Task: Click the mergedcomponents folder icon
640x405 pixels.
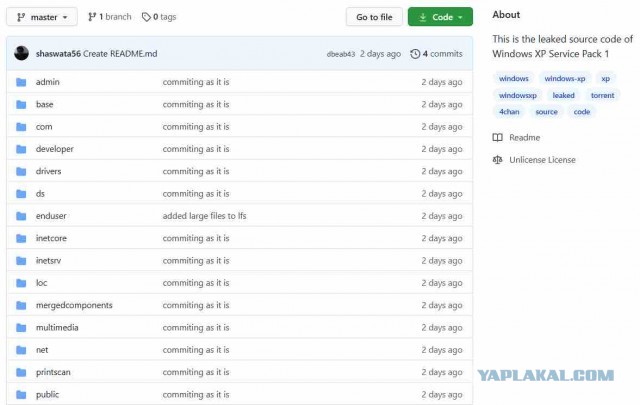Action: pos(21,305)
